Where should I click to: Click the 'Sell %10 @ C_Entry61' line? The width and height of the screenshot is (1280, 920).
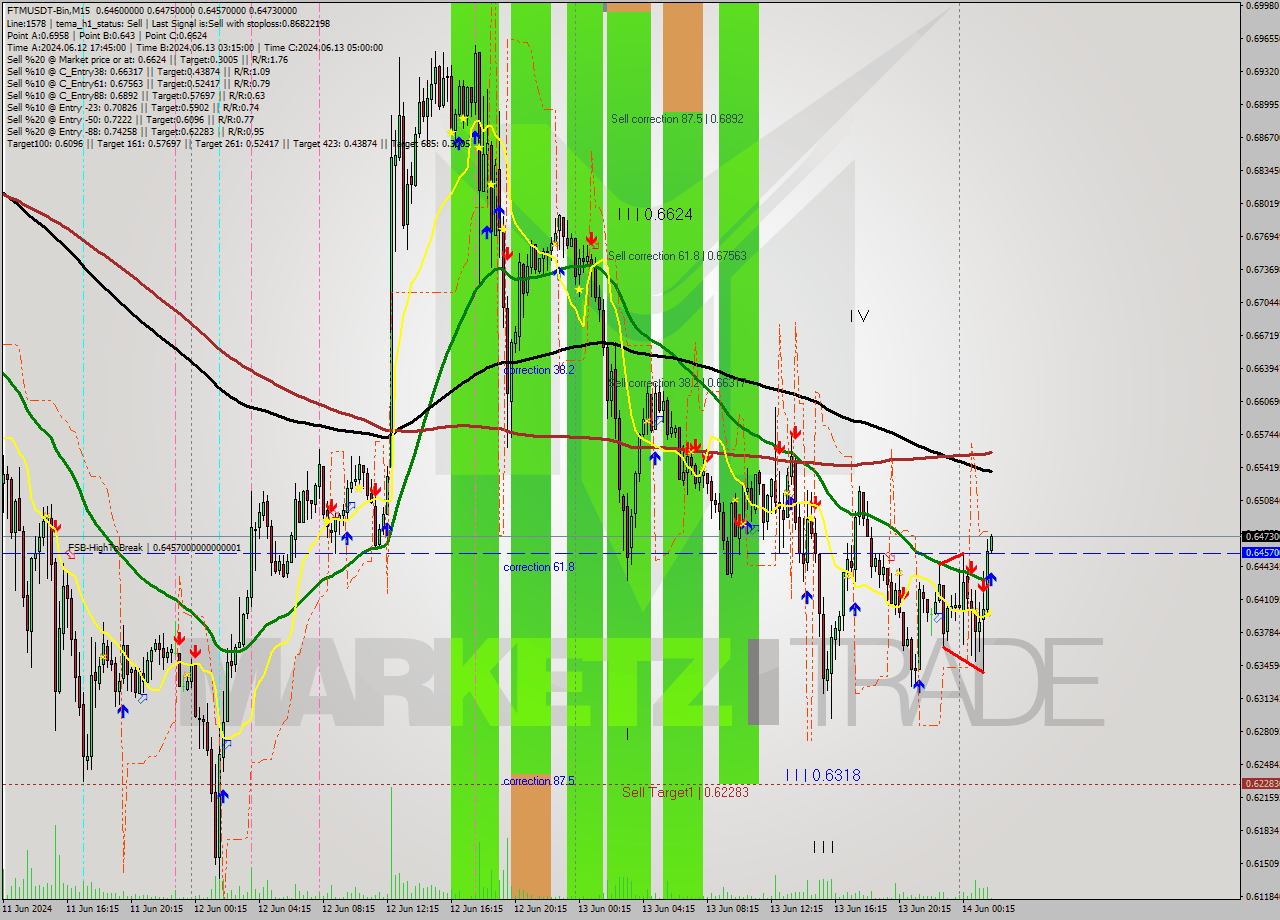(138, 83)
